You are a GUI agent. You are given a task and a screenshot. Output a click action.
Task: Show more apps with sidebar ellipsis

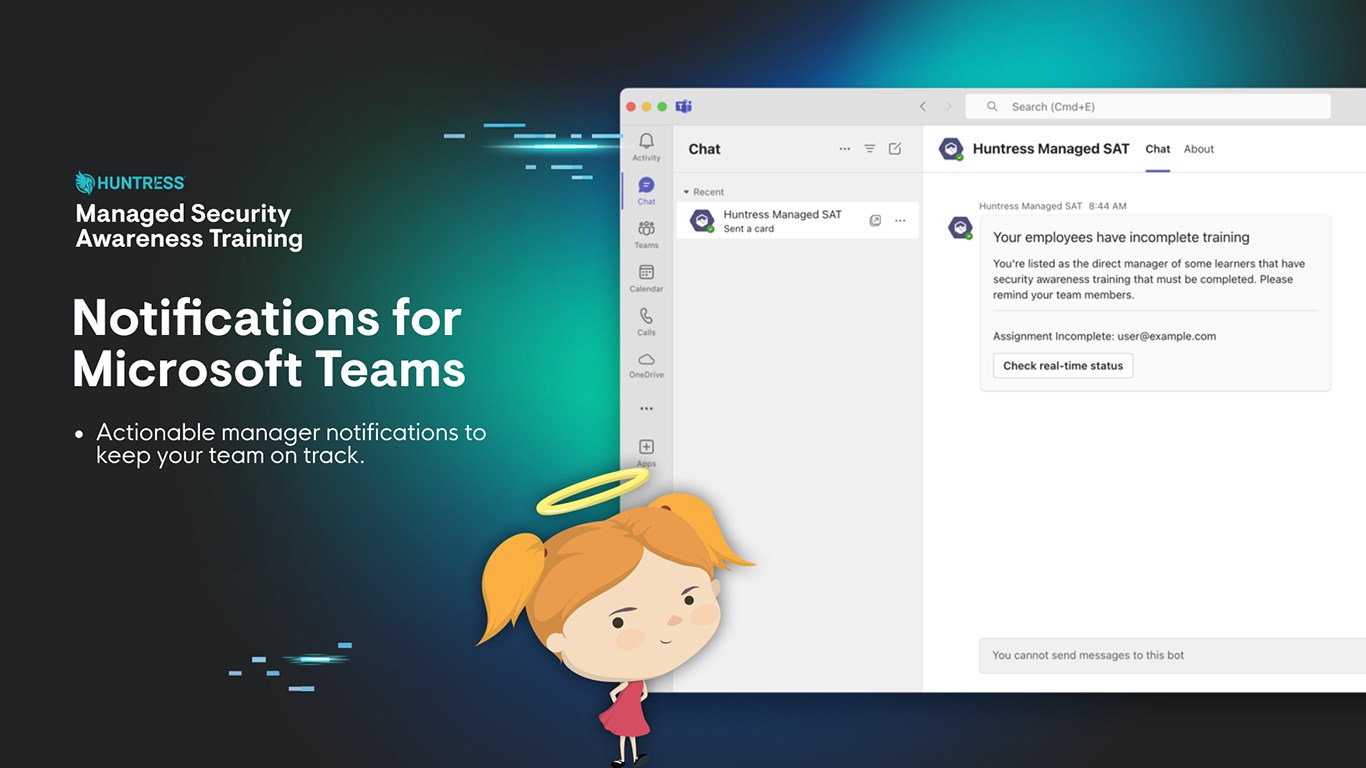click(646, 408)
